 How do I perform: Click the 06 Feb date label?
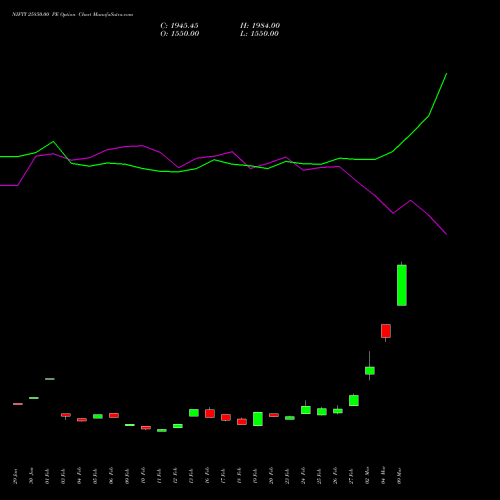click(111, 476)
